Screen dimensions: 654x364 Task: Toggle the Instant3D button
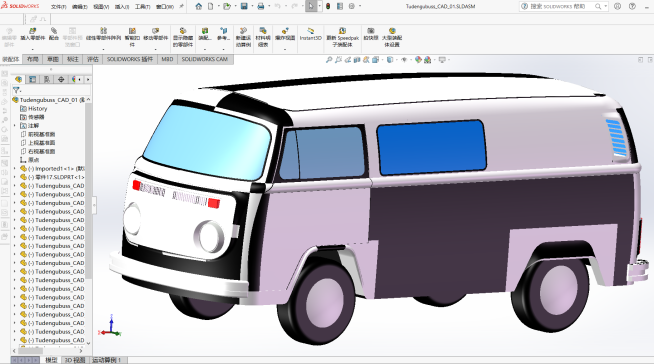(x=311, y=34)
